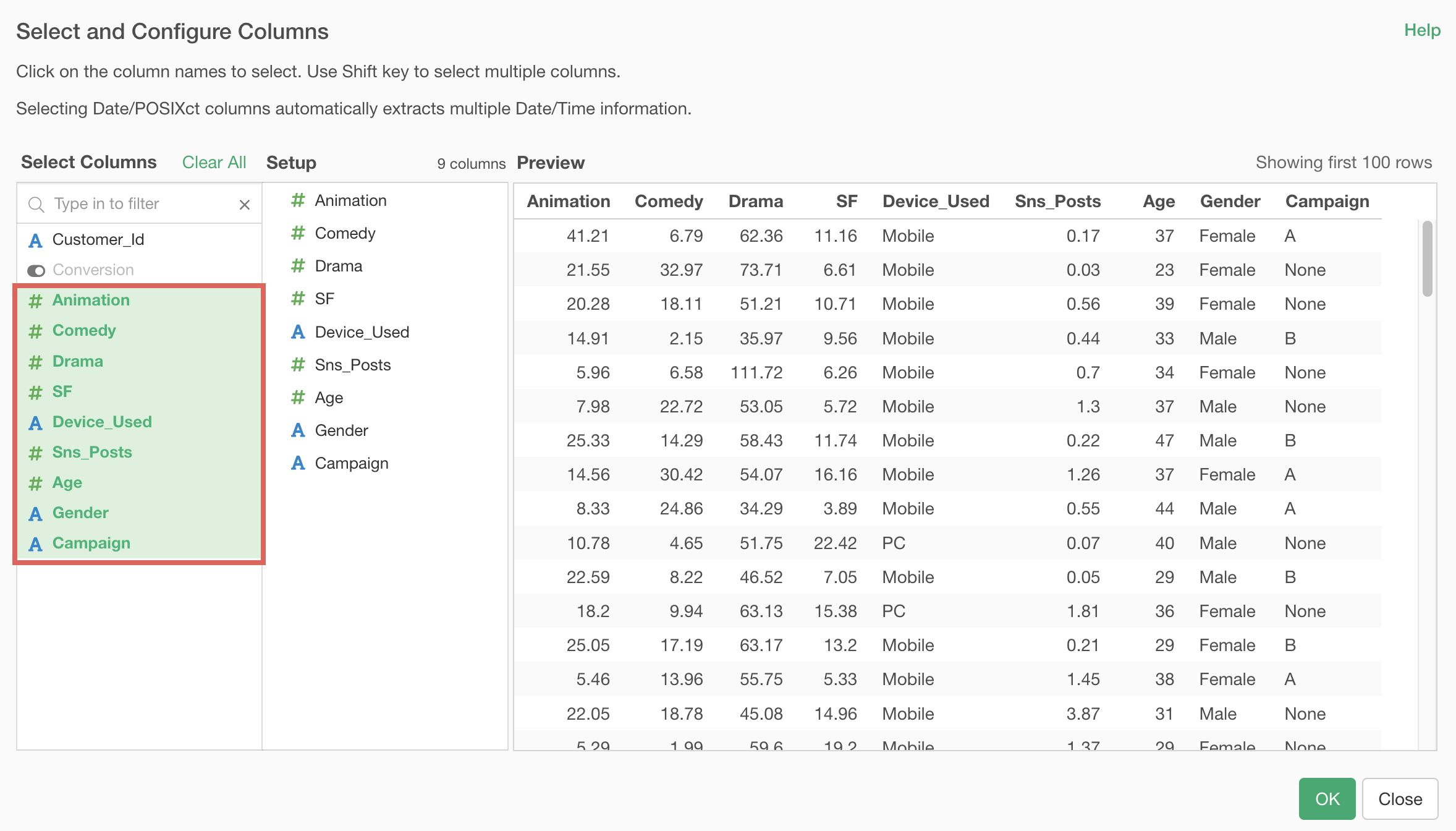The image size is (1456, 831).
Task: Click the text icon beside Campaign in Select Columns
Action: 36,544
